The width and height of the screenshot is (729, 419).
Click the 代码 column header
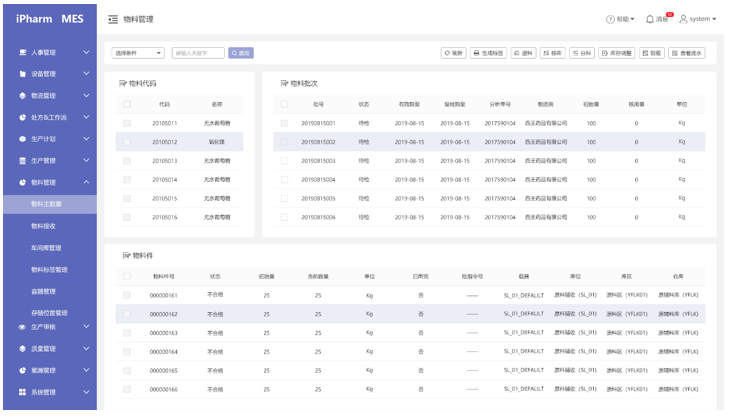165,104
